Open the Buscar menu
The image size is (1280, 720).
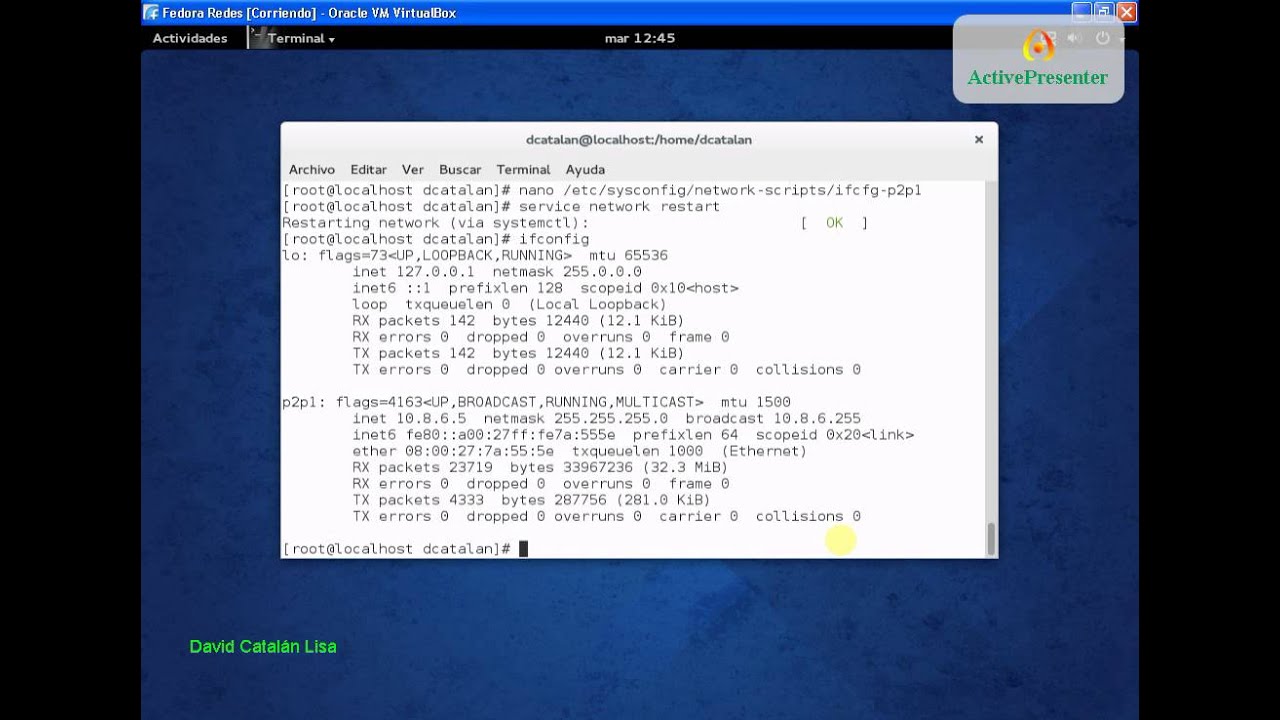click(x=460, y=169)
